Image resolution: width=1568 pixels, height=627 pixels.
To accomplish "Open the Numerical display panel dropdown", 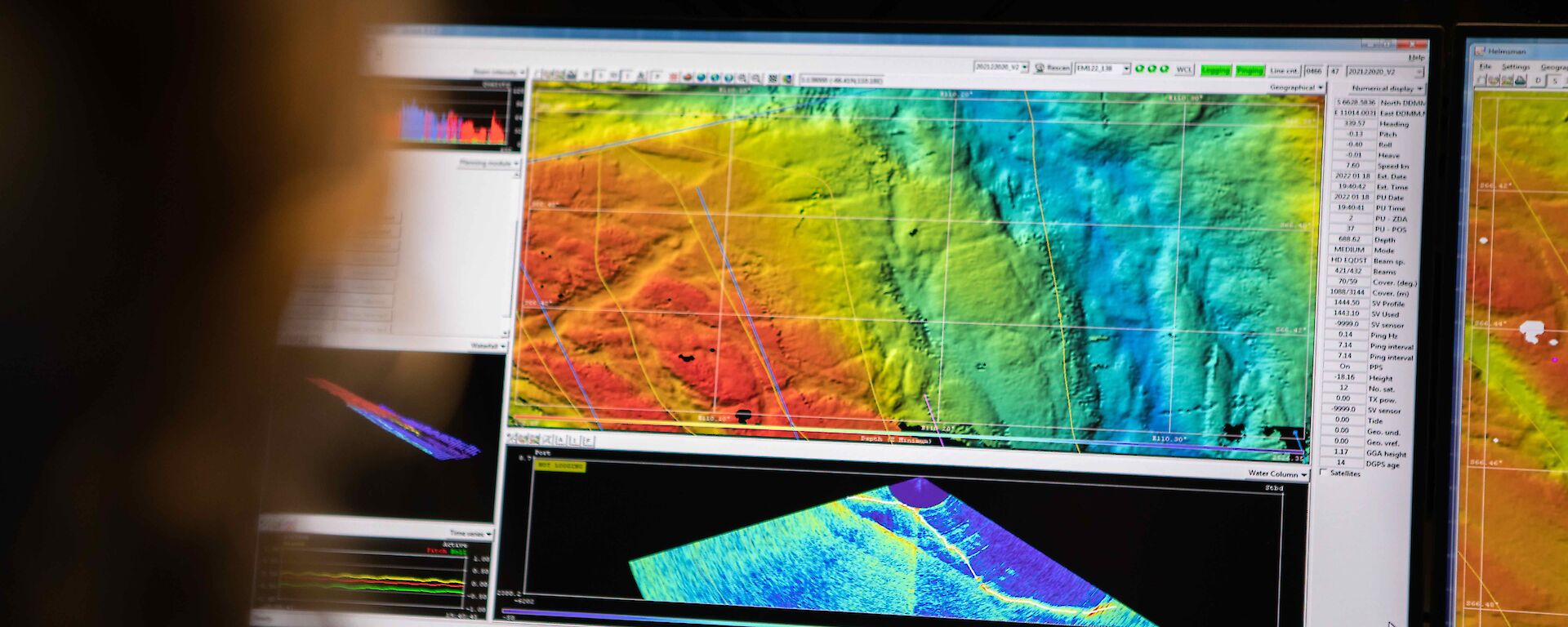I will 1387,88.
